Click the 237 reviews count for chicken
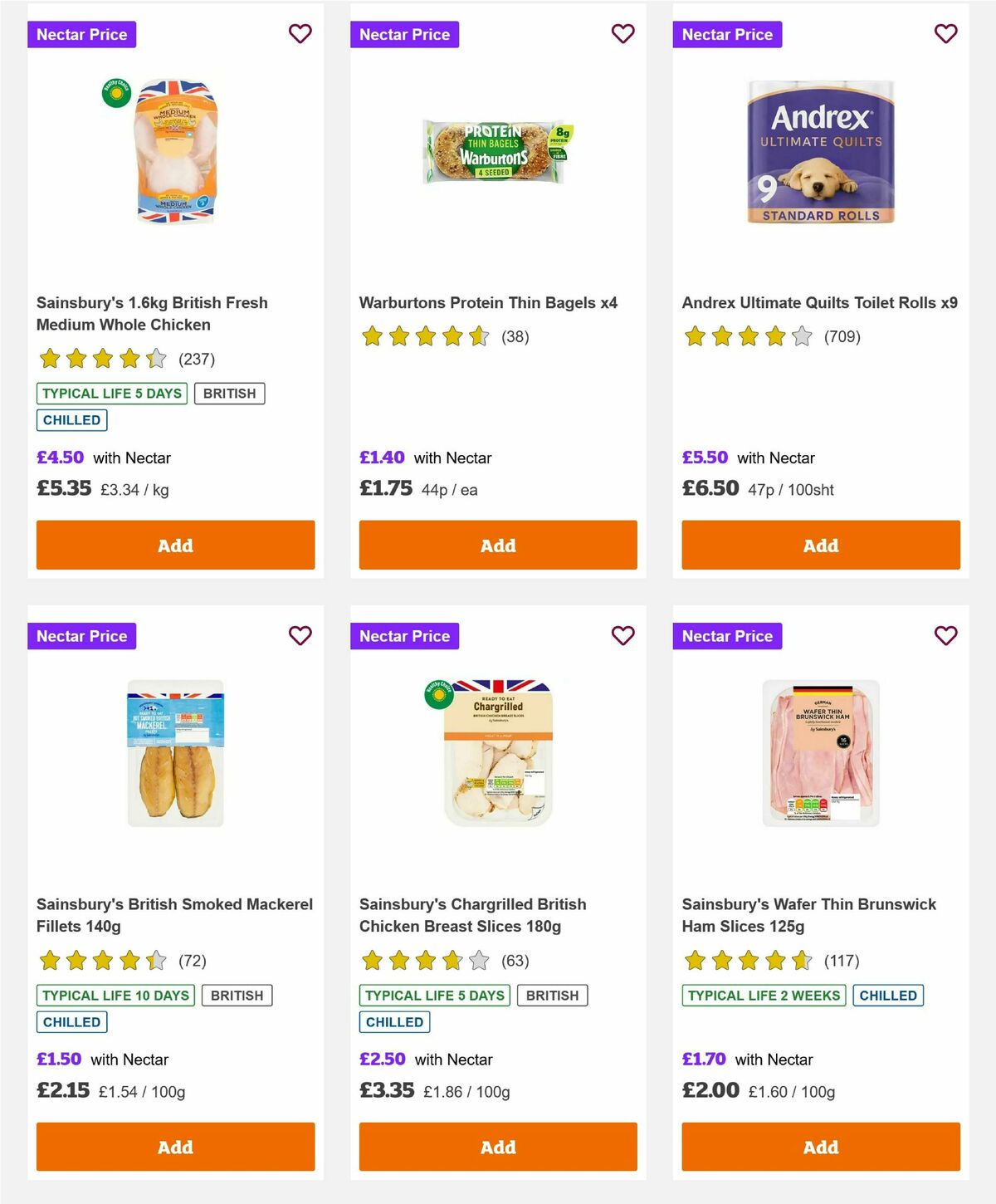This screenshot has width=996, height=1204. tap(197, 359)
